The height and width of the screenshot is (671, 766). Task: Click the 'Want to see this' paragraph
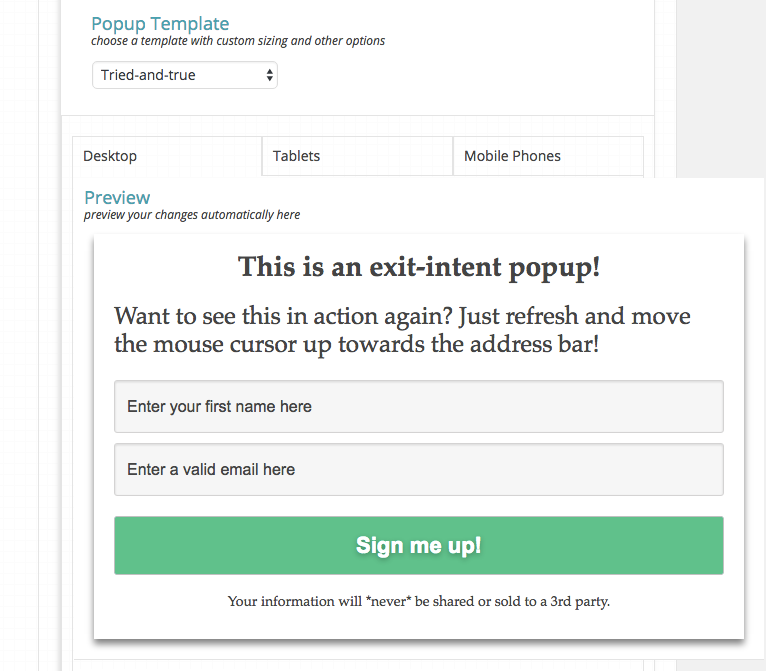pyautogui.click(x=402, y=317)
